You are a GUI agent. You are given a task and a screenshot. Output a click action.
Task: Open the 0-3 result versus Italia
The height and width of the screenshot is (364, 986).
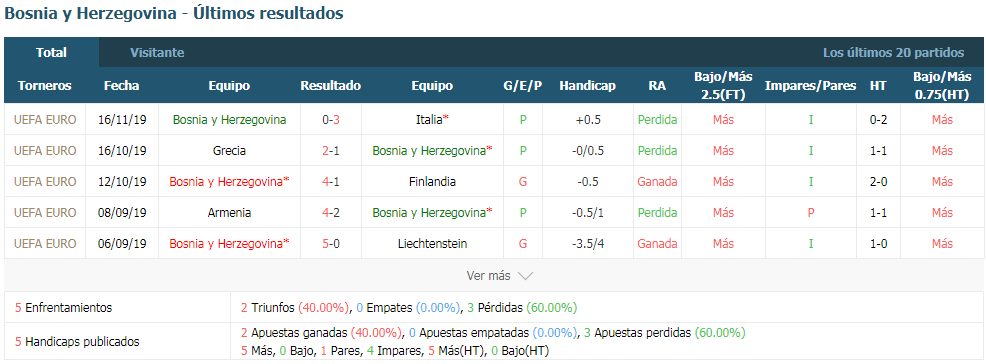[331, 119]
